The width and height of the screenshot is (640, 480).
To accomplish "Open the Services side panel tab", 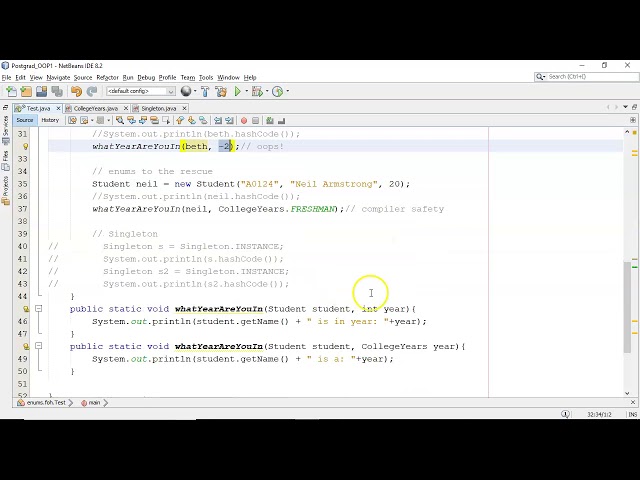I will [5, 130].
